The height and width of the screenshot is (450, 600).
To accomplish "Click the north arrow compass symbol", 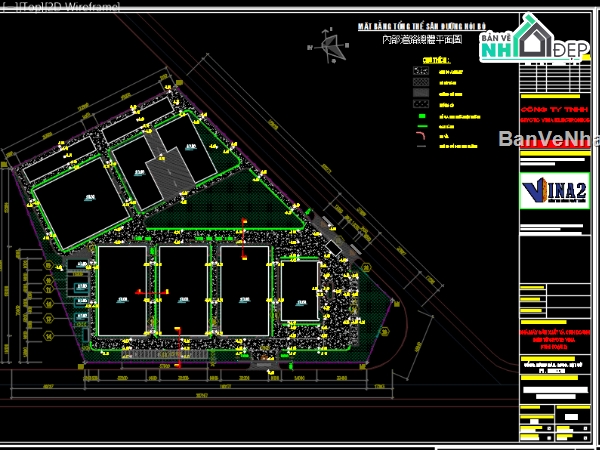I will click(327, 43).
